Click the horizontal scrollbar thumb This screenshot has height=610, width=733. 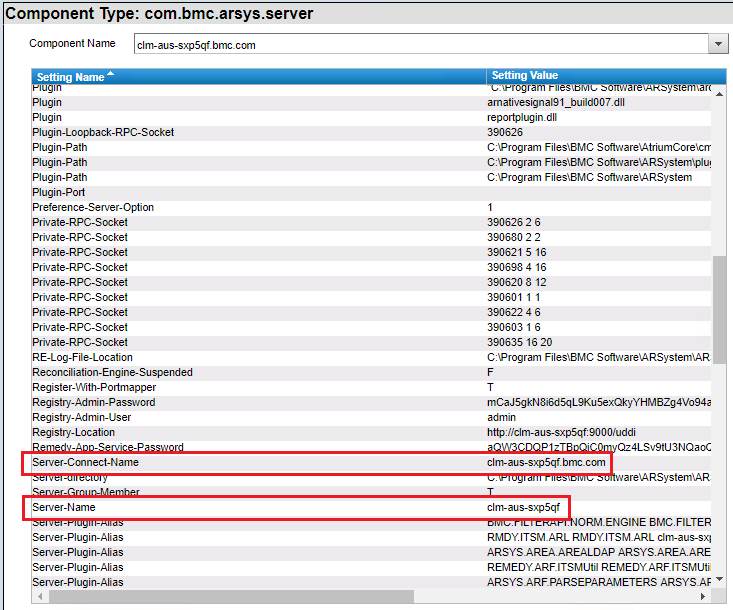231,596
